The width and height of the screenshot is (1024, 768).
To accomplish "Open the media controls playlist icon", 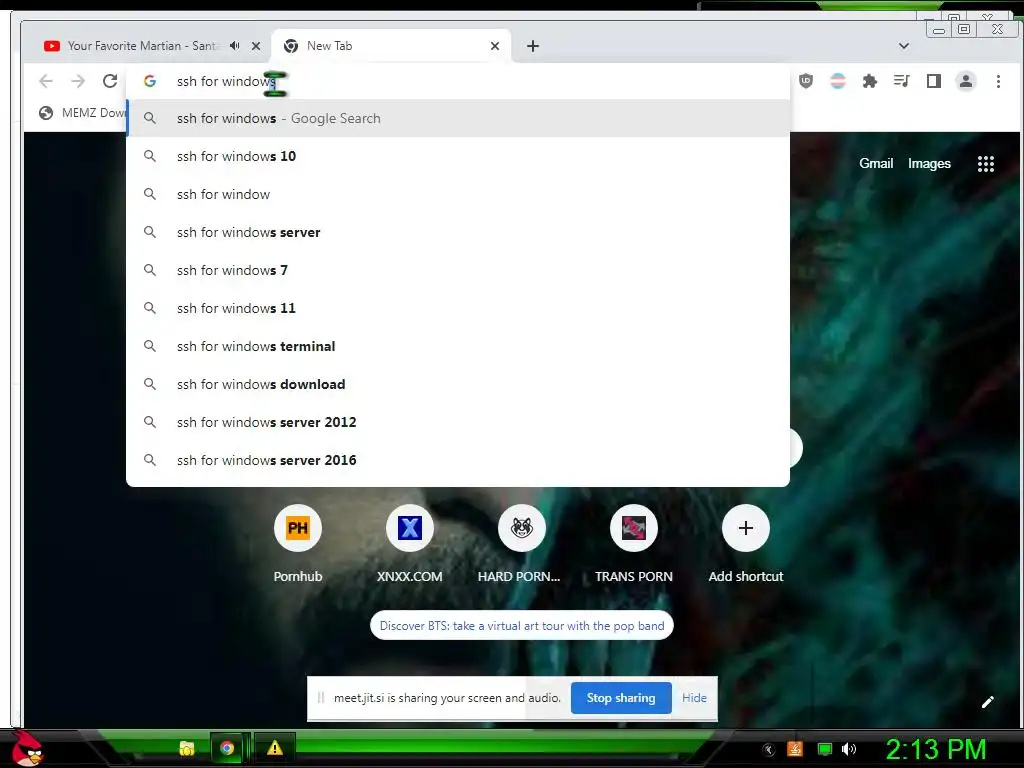I will tap(902, 81).
